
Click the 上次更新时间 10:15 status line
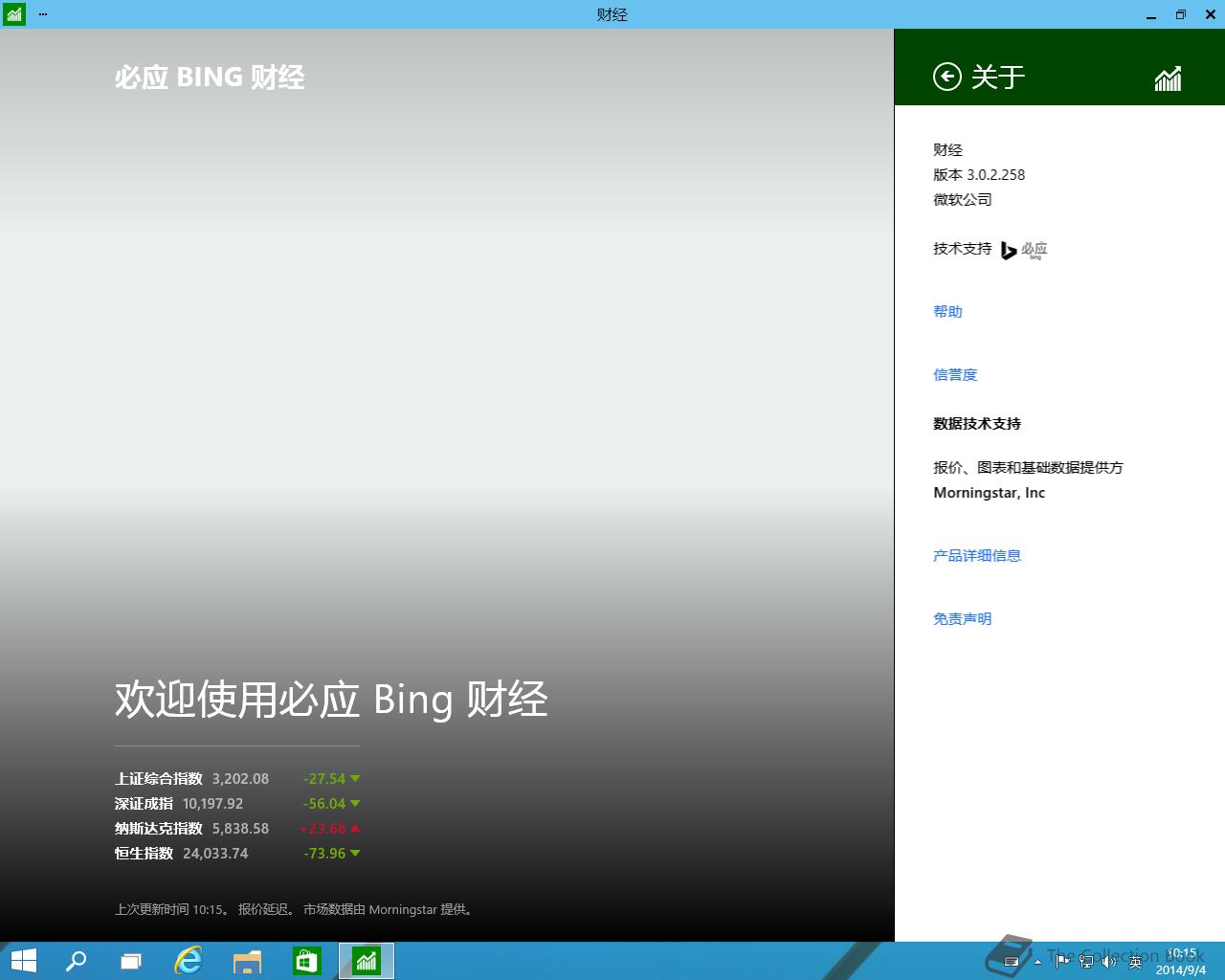coord(295,909)
